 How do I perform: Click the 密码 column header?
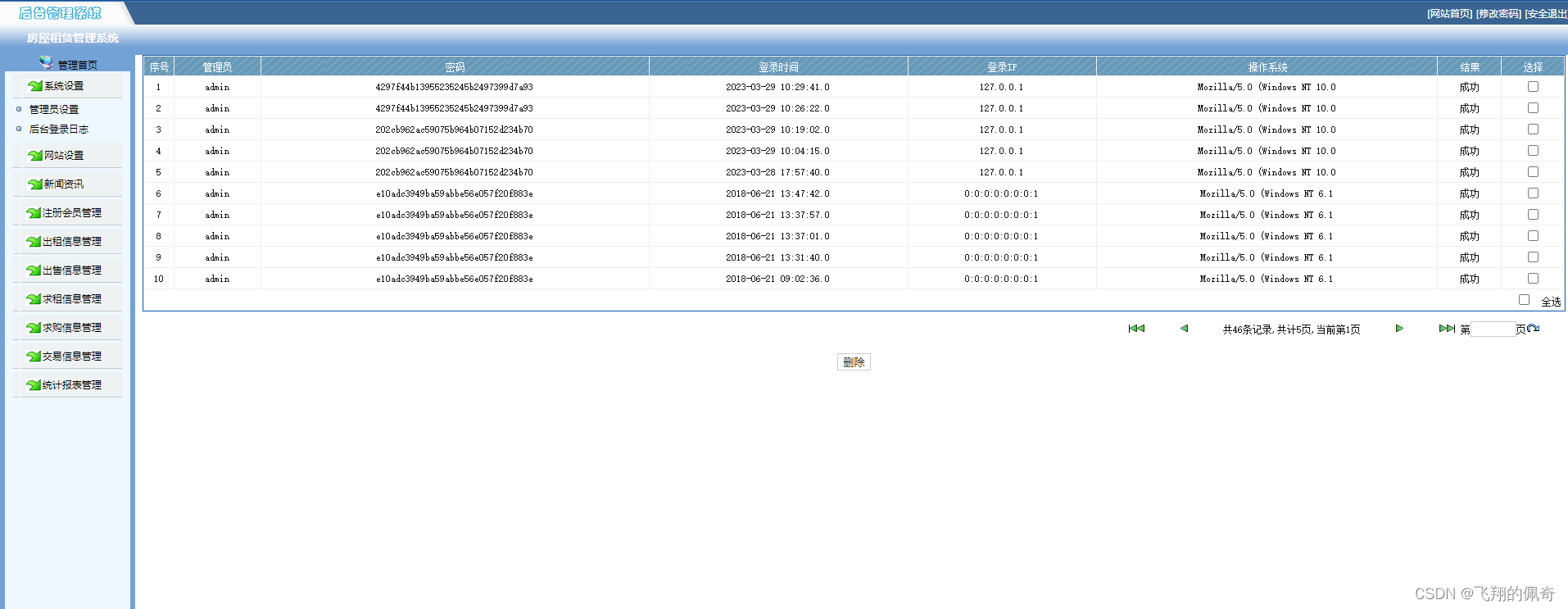pyautogui.click(x=455, y=67)
